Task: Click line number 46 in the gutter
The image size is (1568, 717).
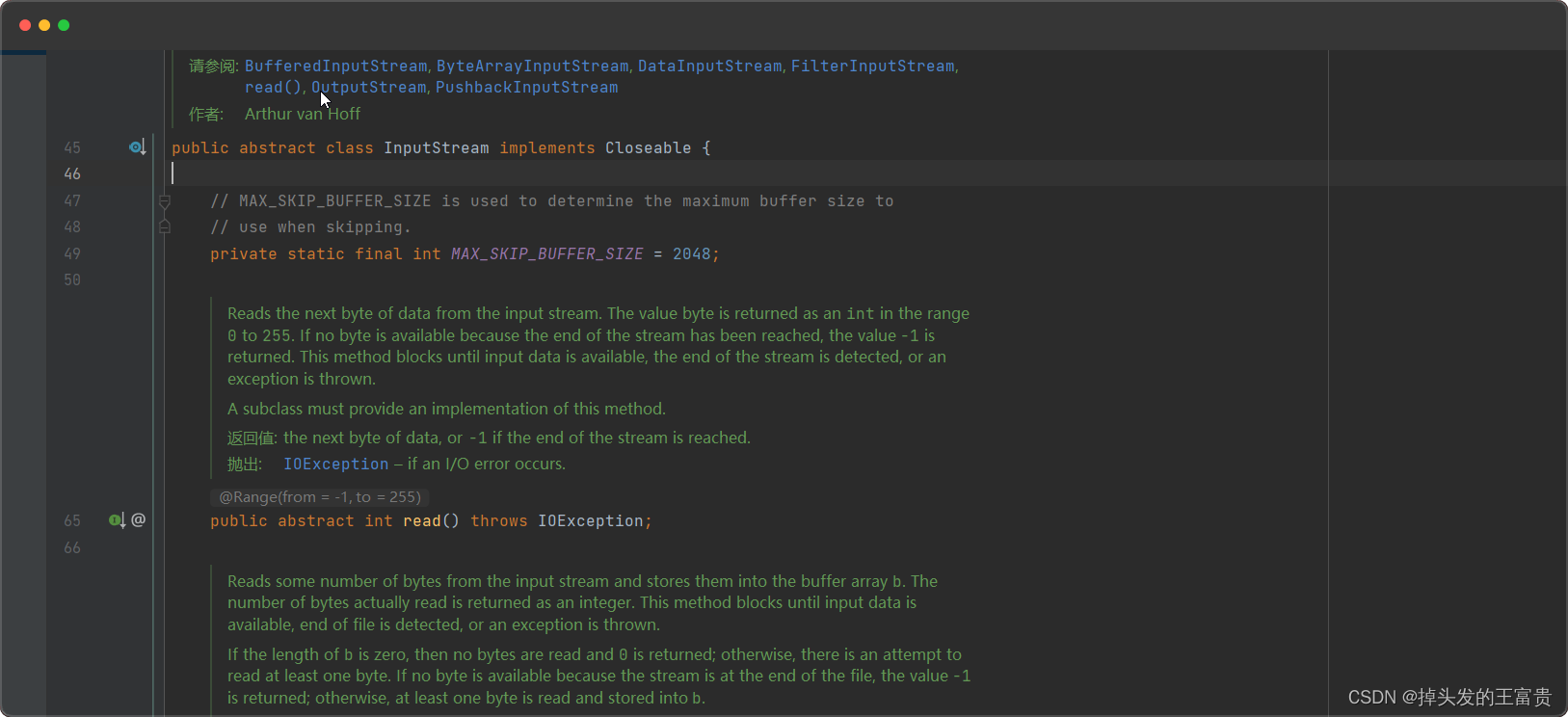Action: [x=72, y=173]
